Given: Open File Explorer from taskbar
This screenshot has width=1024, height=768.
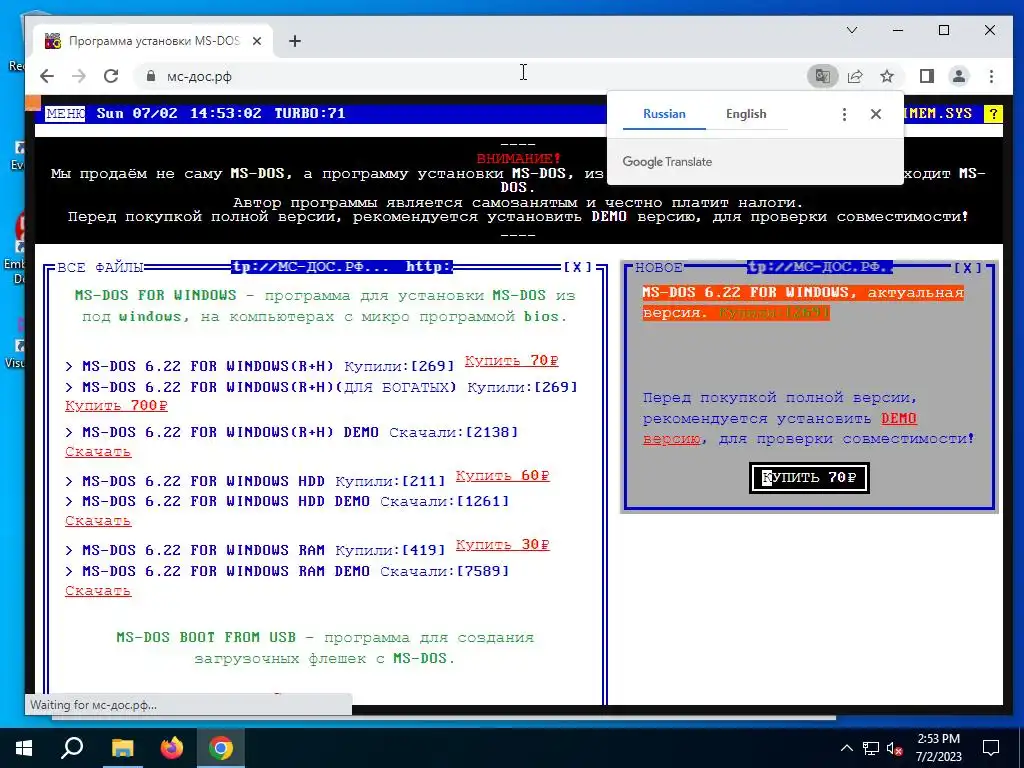Looking at the screenshot, I should coord(122,748).
